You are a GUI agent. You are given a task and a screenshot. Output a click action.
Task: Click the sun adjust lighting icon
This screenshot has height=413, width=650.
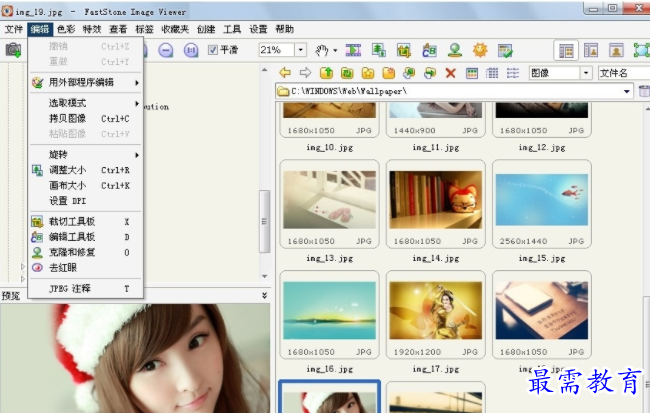pos(480,51)
